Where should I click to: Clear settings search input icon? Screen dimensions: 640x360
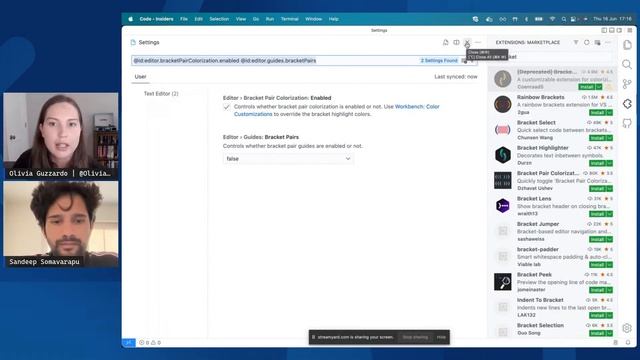click(x=464, y=60)
